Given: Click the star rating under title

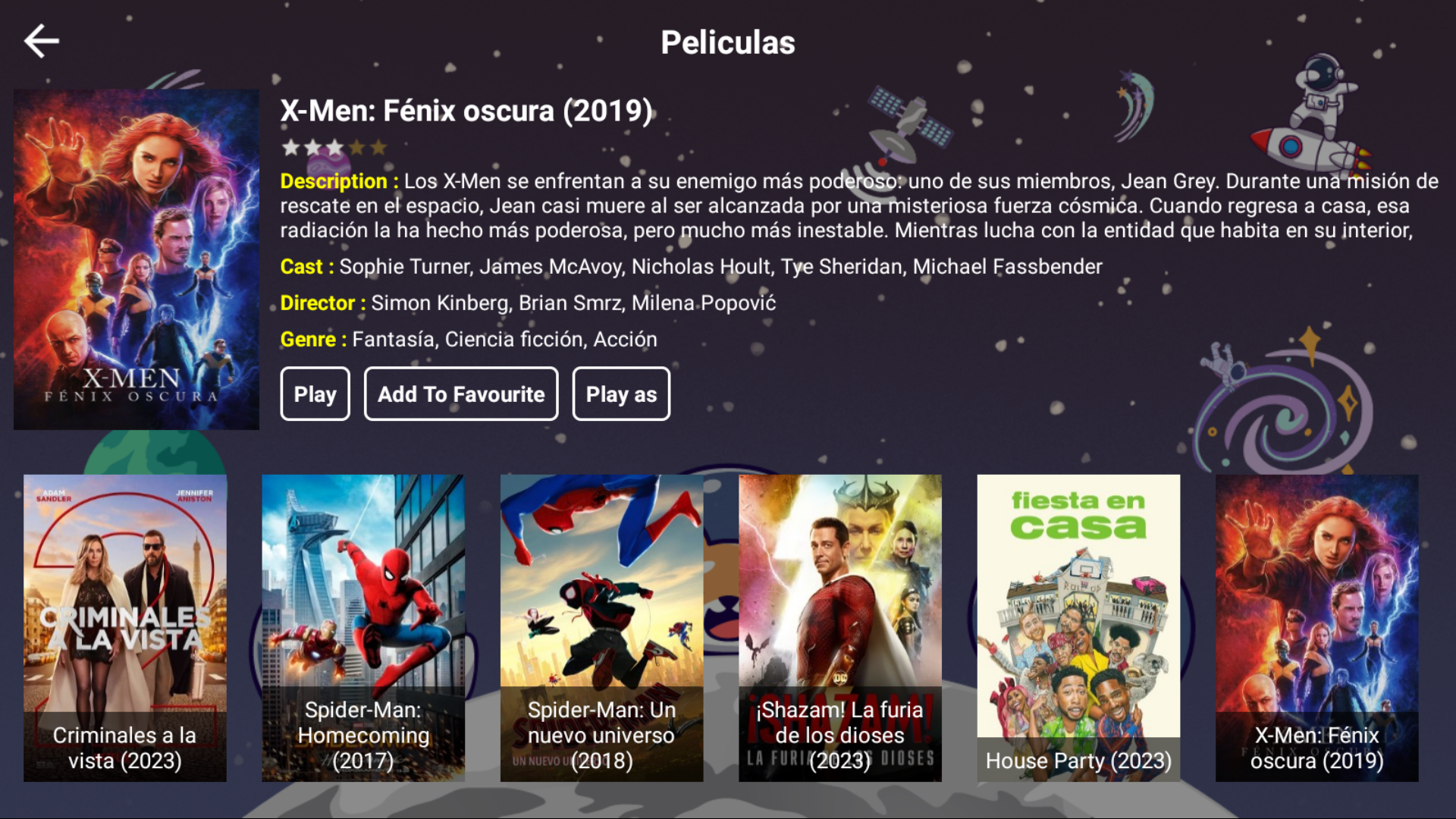Looking at the screenshot, I should click(x=334, y=147).
